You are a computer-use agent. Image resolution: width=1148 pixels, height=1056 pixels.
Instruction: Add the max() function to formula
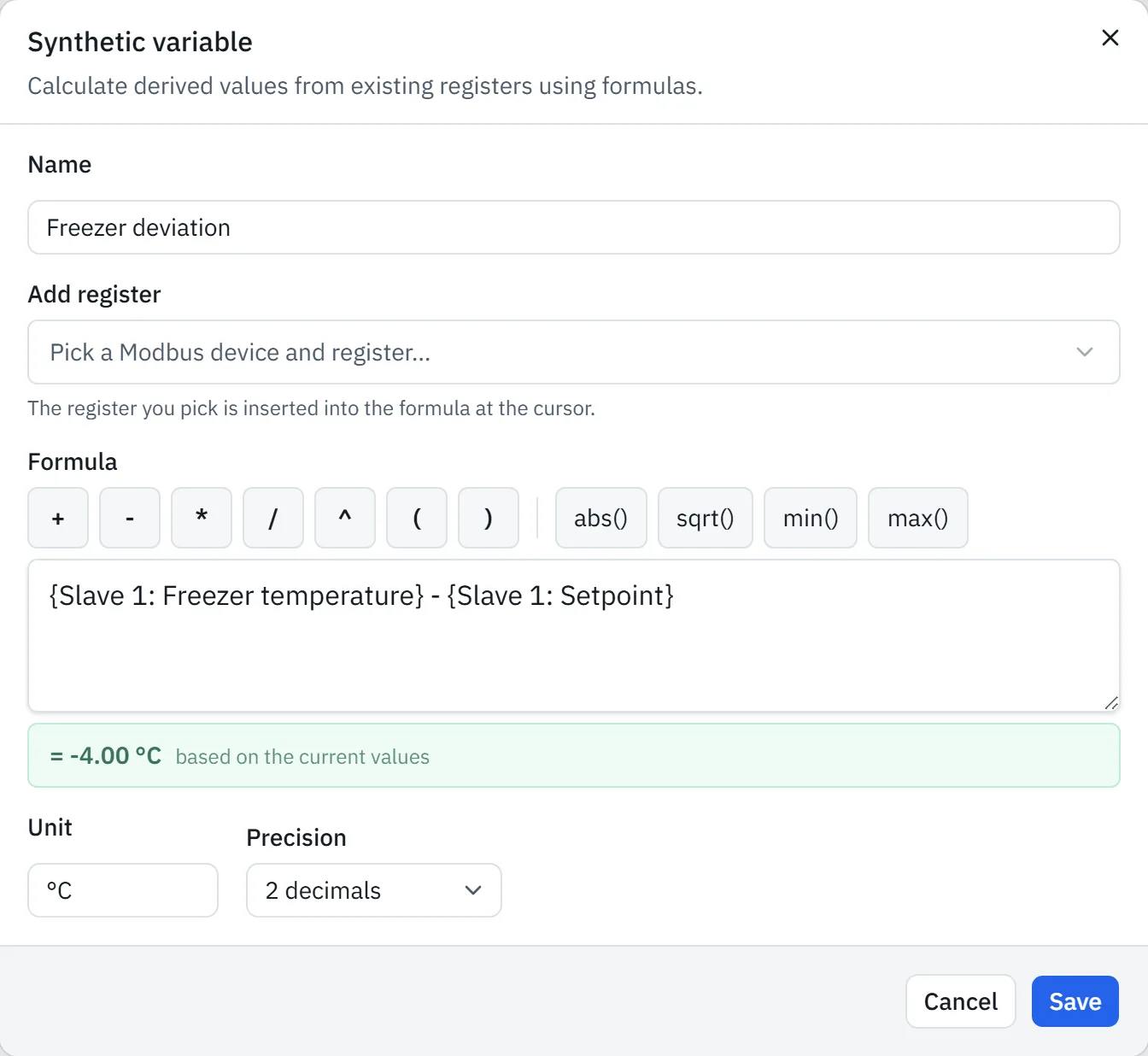point(918,518)
